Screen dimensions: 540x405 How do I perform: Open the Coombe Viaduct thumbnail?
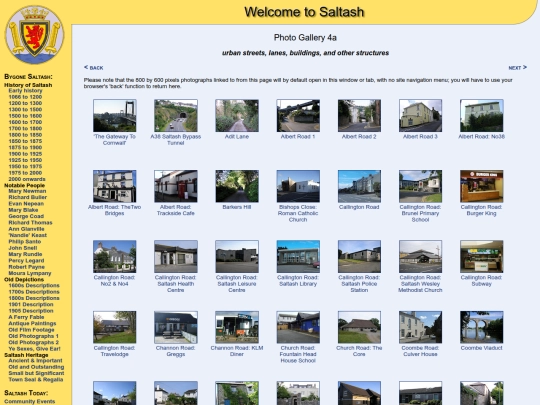pos(481,327)
